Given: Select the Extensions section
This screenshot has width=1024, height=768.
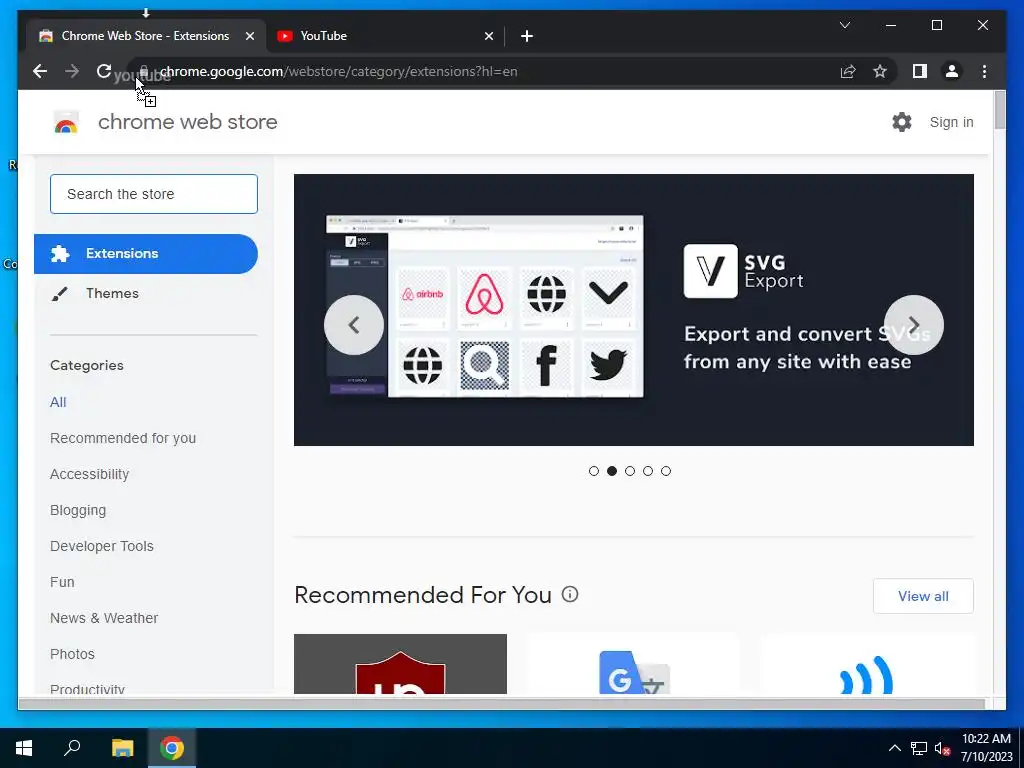Looking at the screenshot, I should click(x=146, y=253).
